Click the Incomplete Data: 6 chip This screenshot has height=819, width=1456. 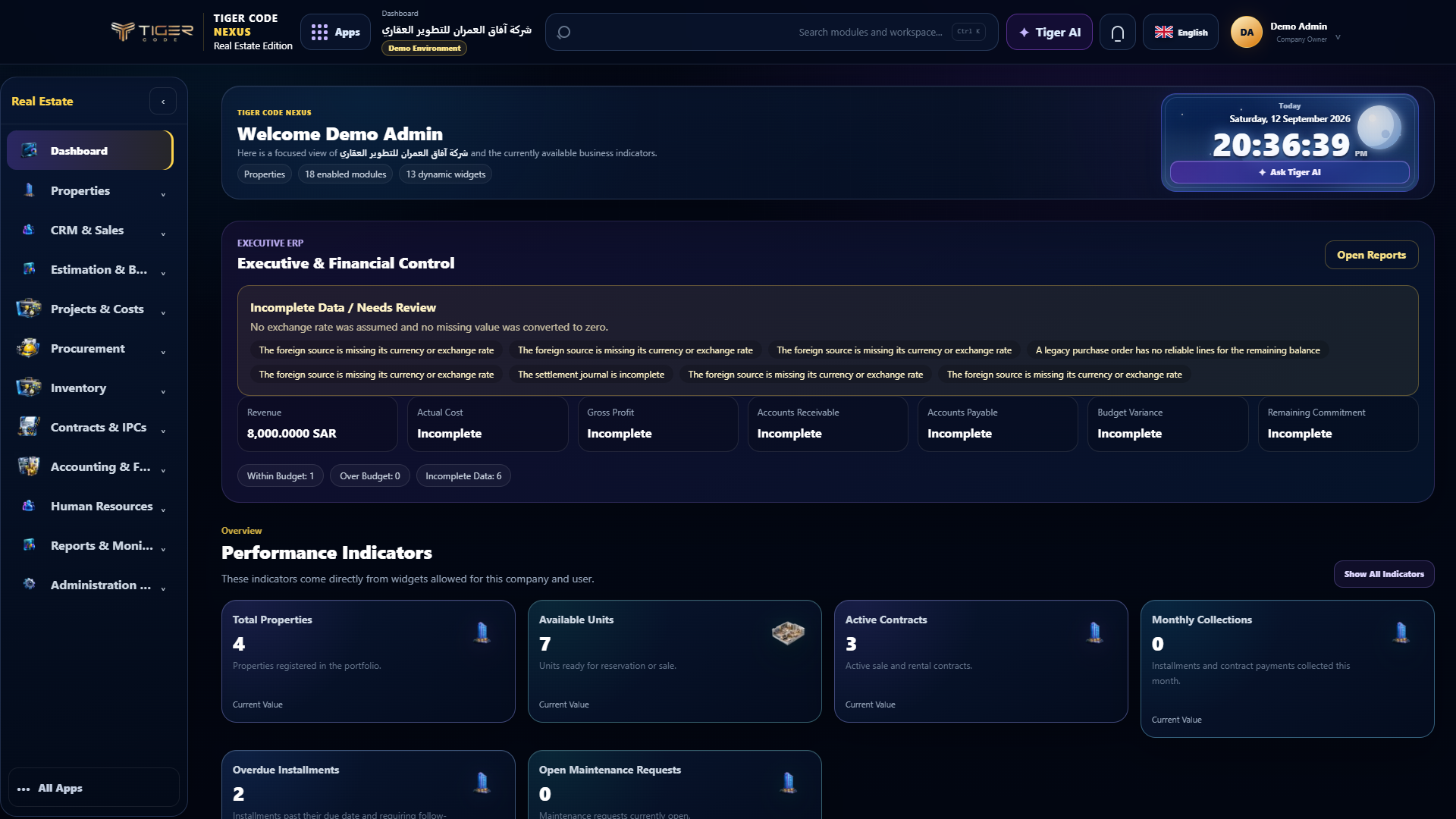pyautogui.click(x=463, y=476)
